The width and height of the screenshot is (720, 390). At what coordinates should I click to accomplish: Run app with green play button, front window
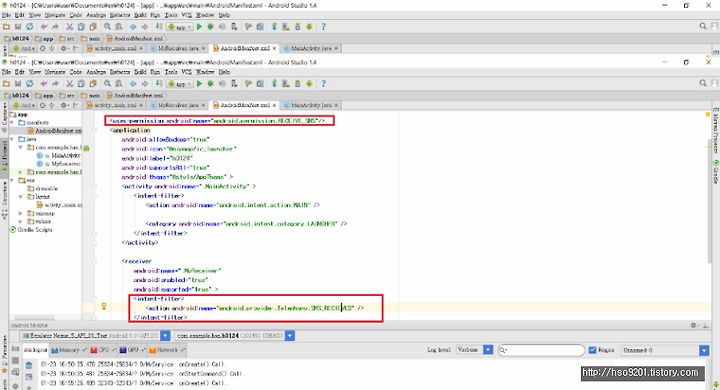click(199, 84)
